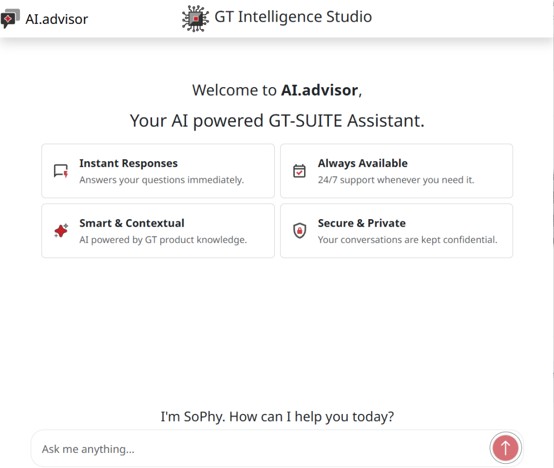Click the AI.advisor chat bubble logo icon
The image size is (554, 468).
10,19
